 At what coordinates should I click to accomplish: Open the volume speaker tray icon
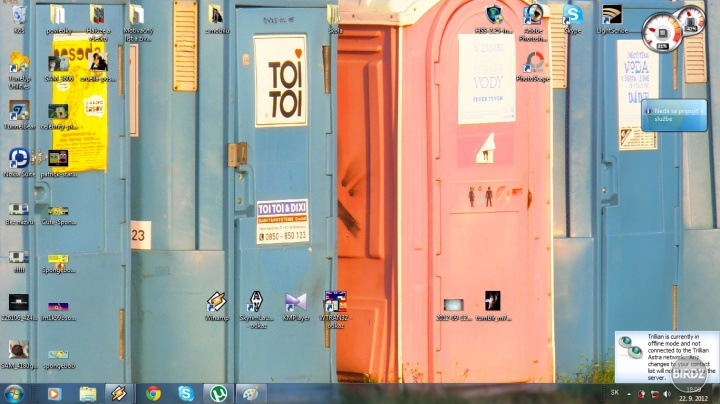[667, 394]
